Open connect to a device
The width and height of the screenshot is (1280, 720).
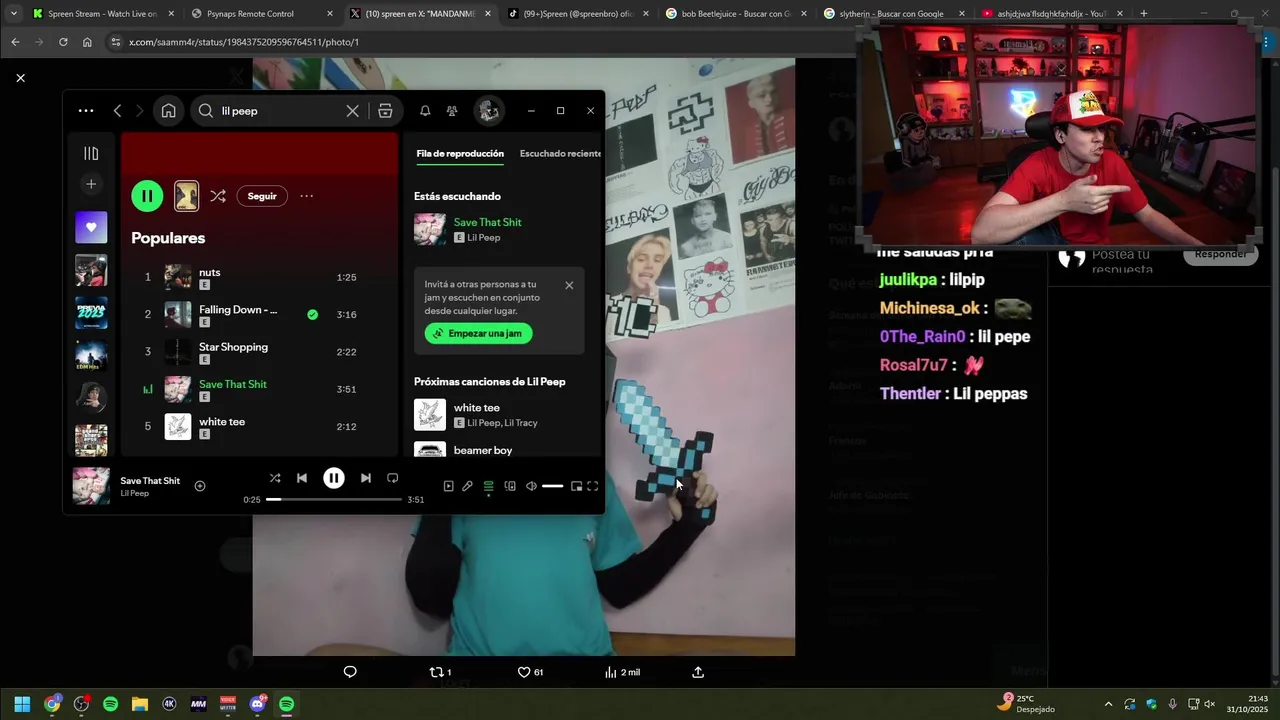[x=510, y=486]
